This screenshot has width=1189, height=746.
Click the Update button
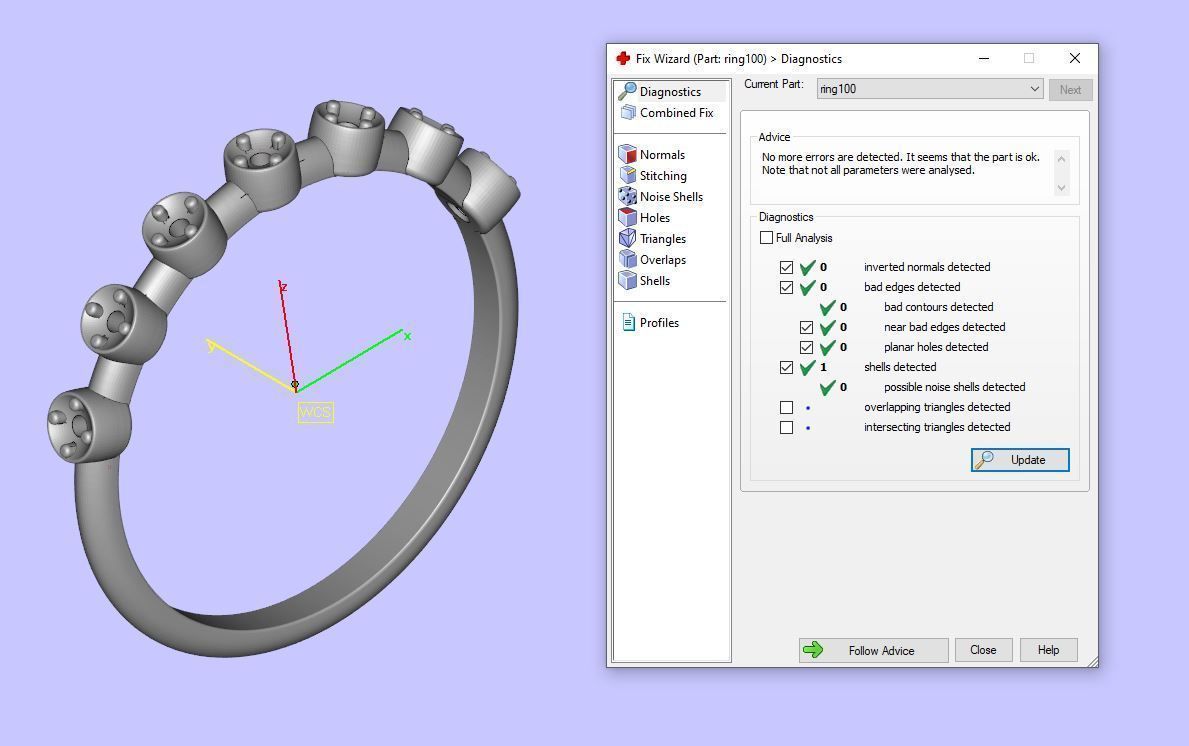[1020, 460]
